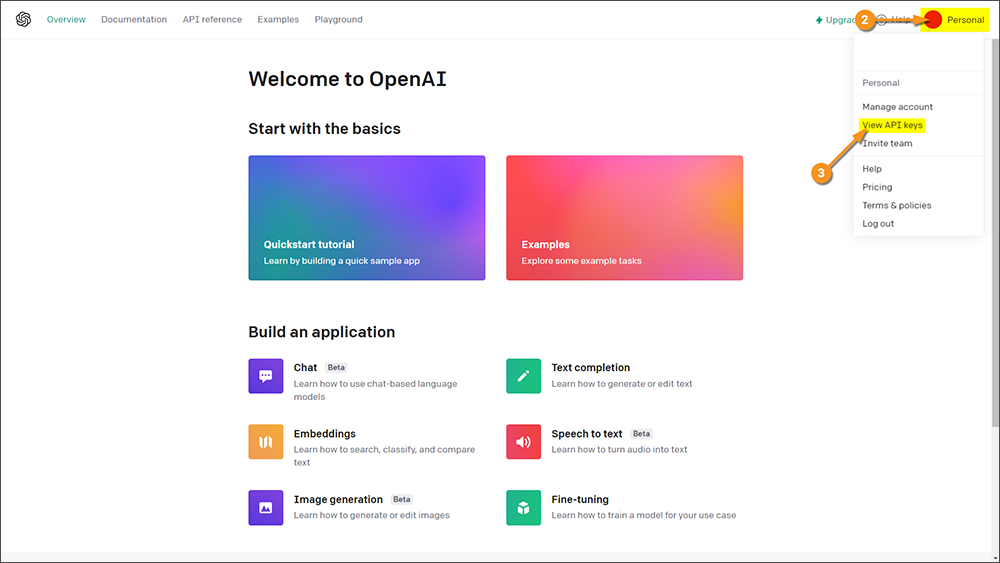Click the Fine-tuning cube icon
The image size is (1000, 563).
point(524,508)
